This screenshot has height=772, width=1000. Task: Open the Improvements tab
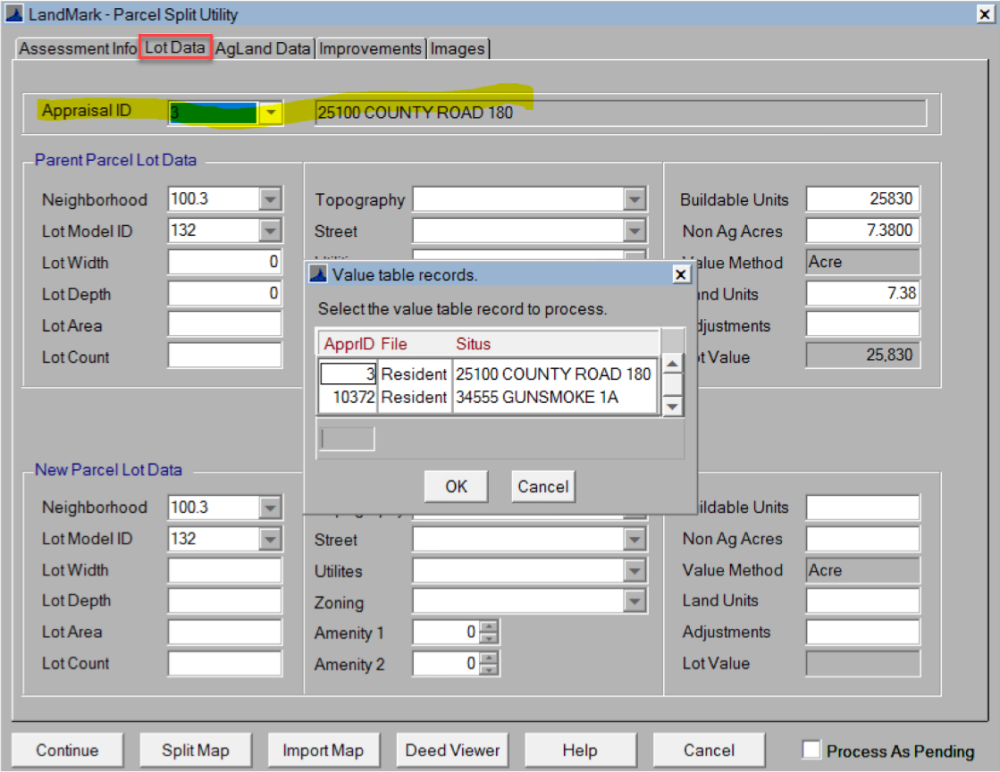click(370, 48)
